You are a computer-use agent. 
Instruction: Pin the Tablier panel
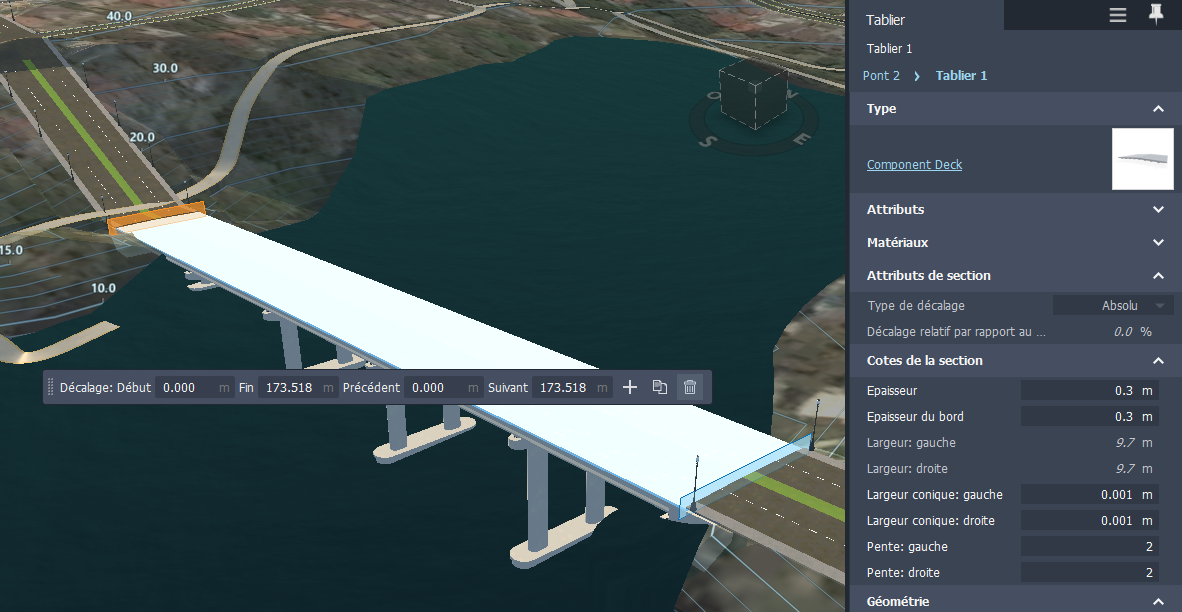(x=1156, y=14)
